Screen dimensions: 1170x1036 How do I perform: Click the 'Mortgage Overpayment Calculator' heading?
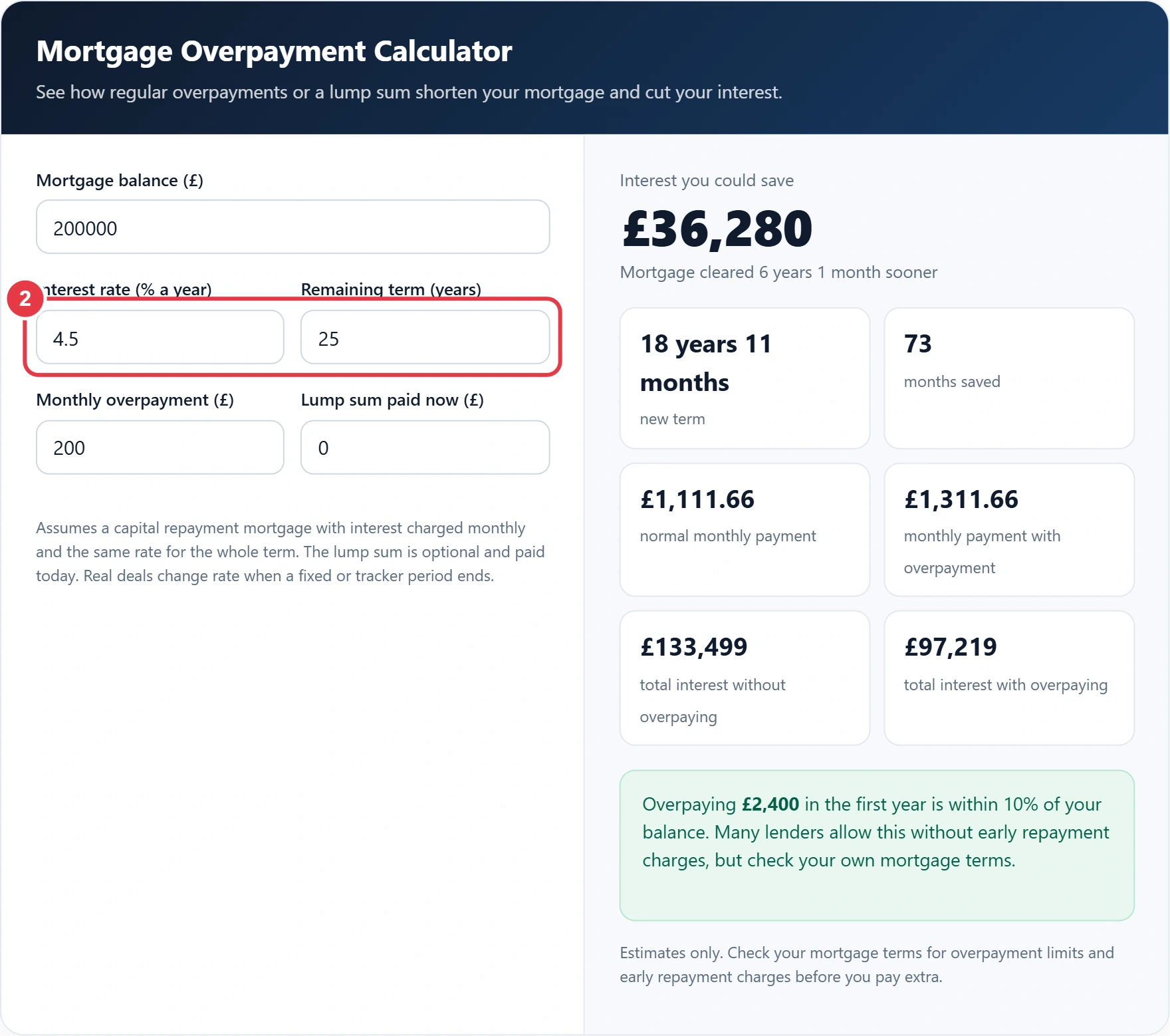(x=274, y=51)
